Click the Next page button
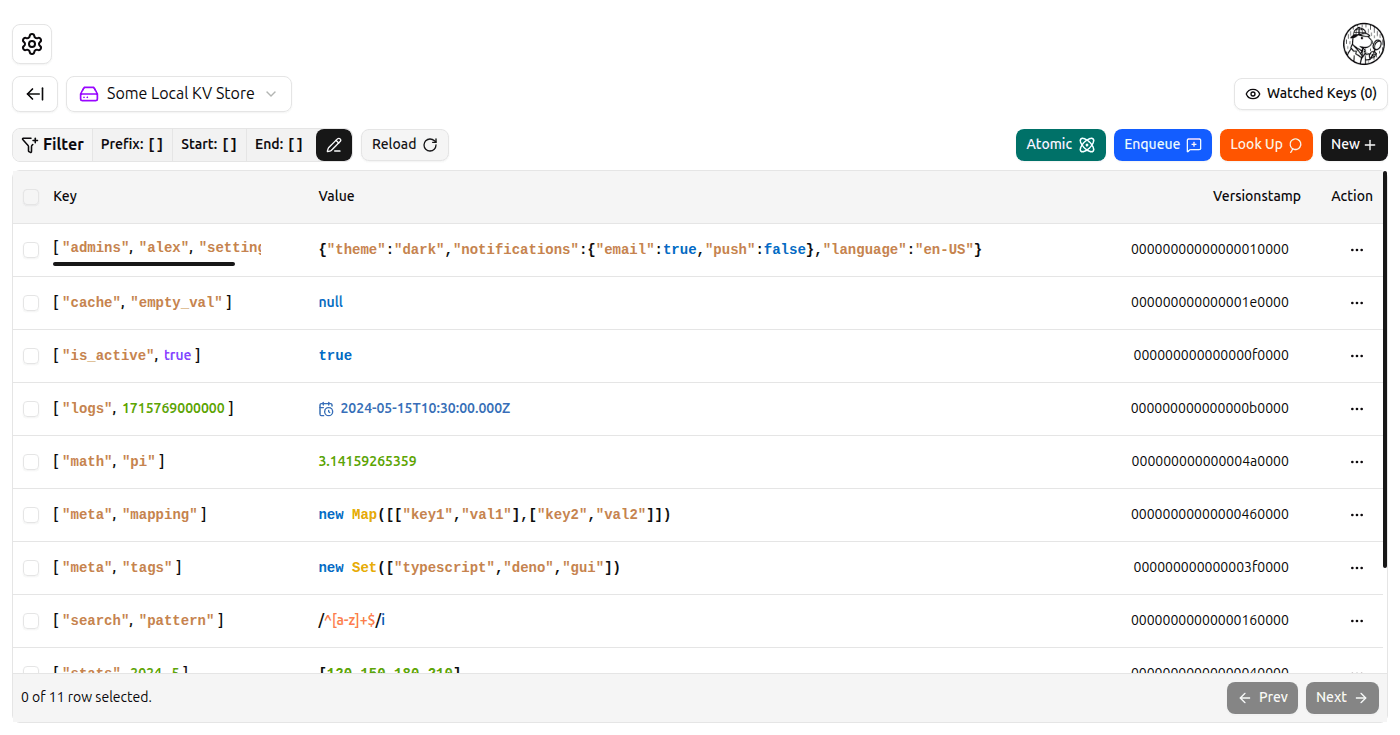 click(x=1342, y=698)
